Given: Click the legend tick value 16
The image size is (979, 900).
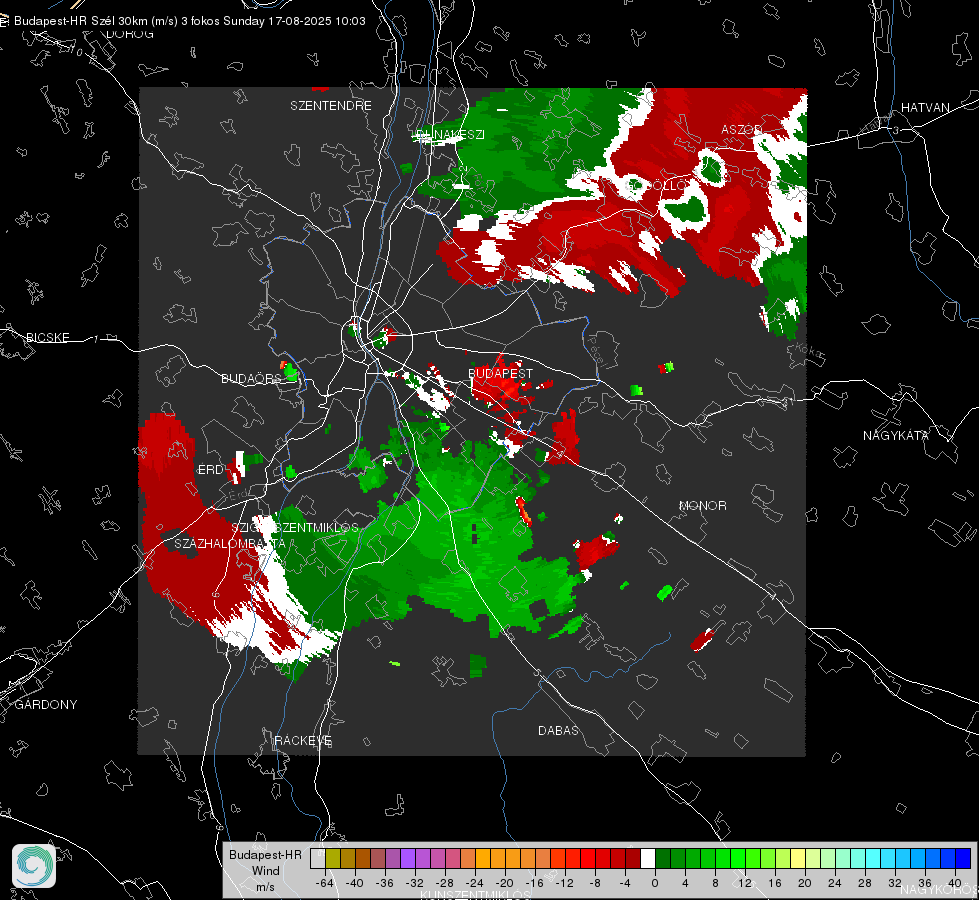Looking at the screenshot, I should click(x=775, y=883).
